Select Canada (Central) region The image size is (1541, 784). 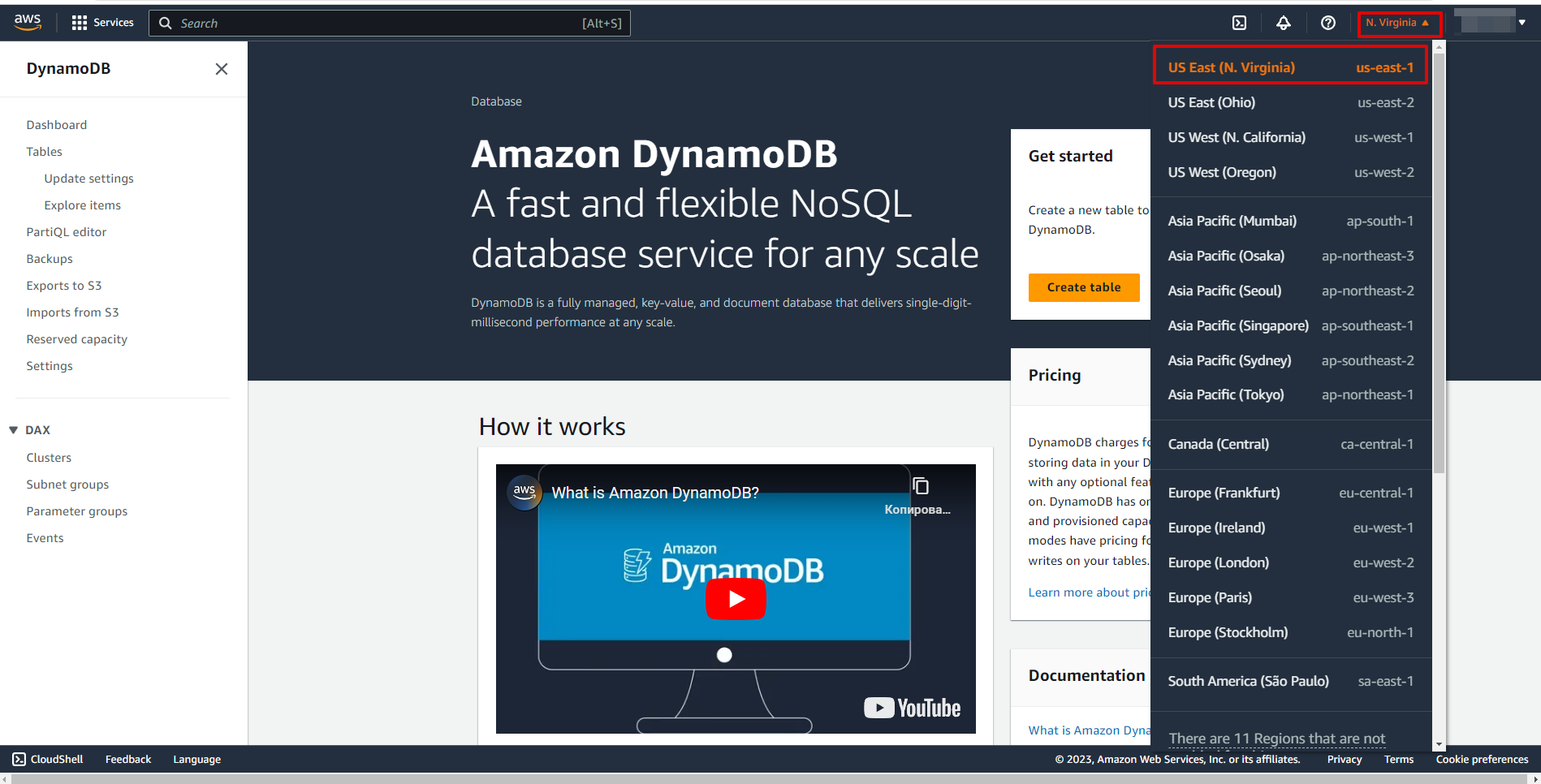[1291, 444]
